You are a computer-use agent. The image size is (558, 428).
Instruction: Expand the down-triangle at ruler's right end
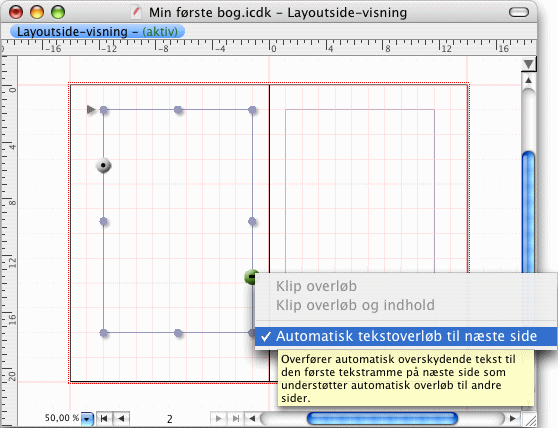[x=528, y=64]
